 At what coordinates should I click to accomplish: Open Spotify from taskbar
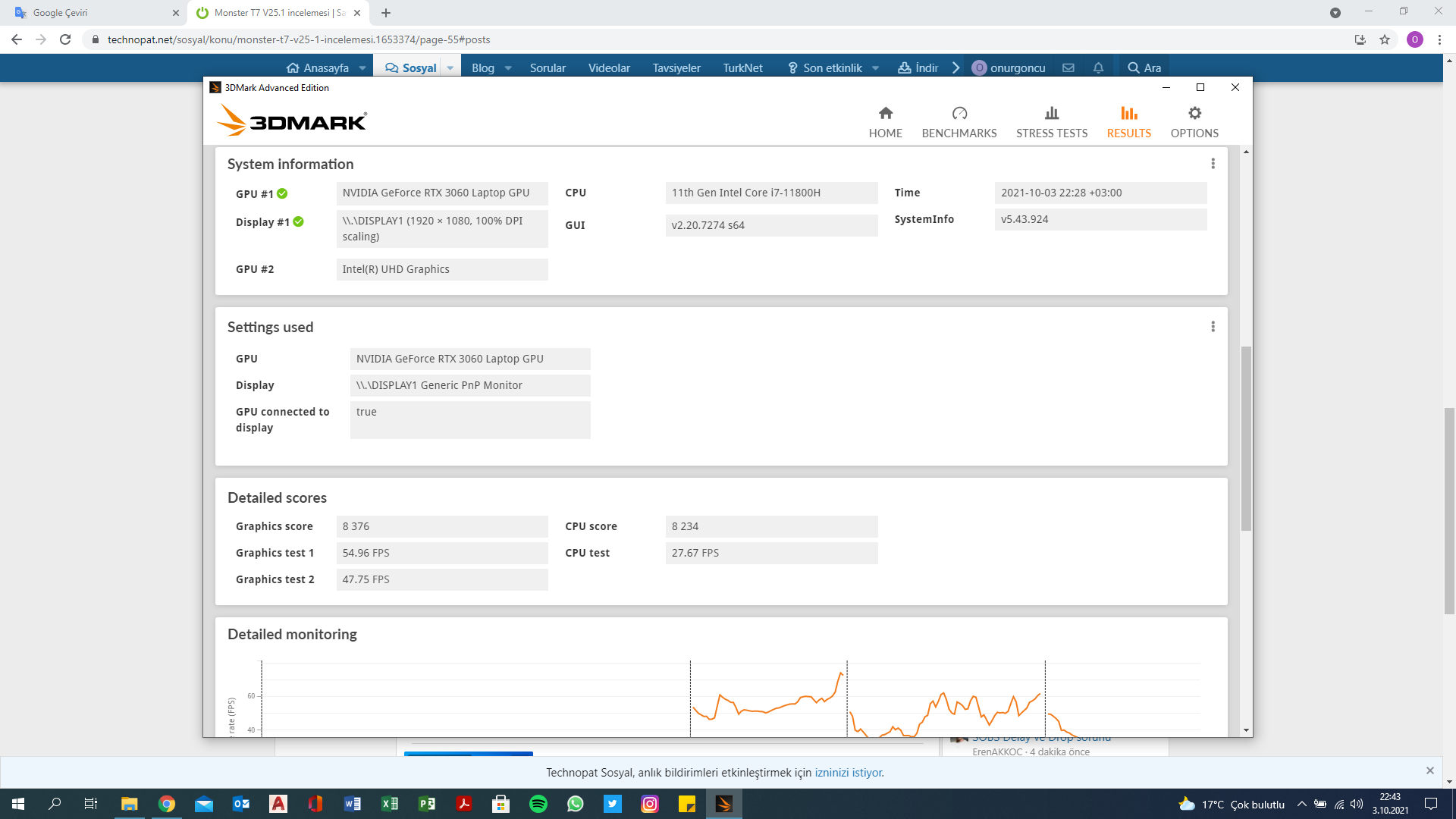tap(538, 804)
